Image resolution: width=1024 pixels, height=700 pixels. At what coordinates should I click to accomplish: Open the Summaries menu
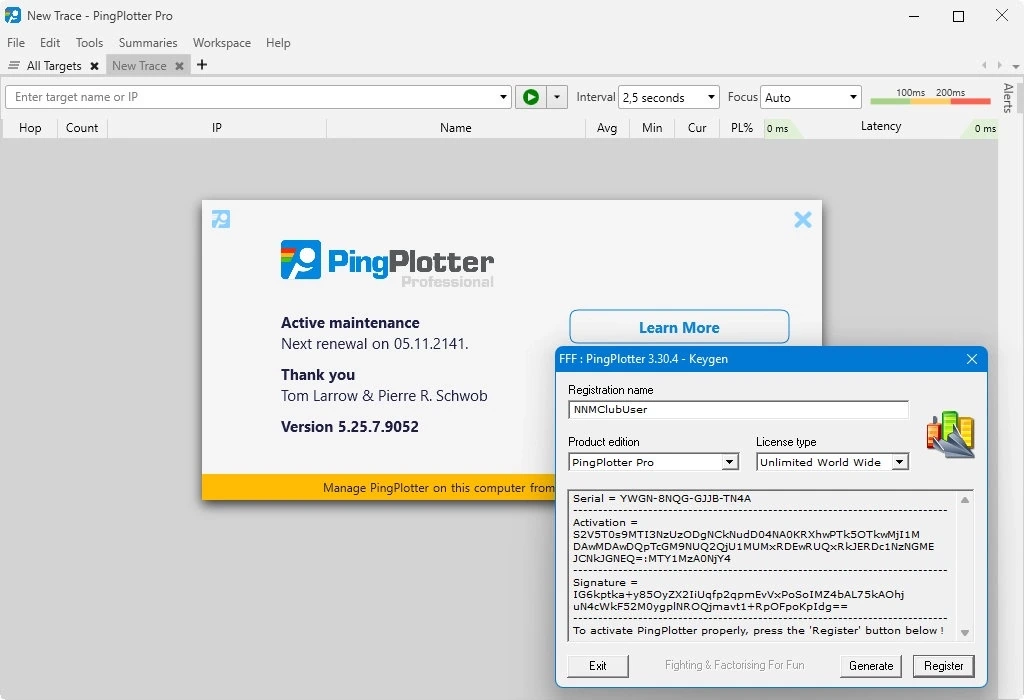(x=148, y=42)
